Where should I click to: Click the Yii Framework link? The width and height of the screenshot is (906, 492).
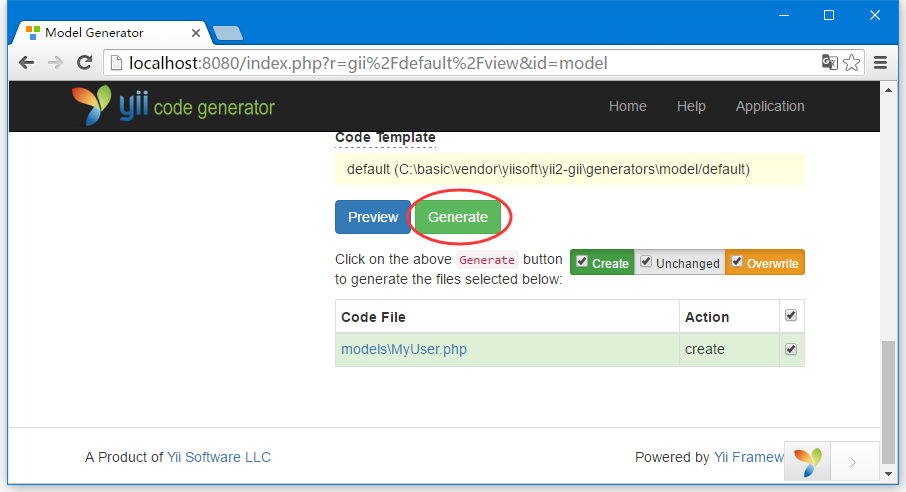point(749,457)
